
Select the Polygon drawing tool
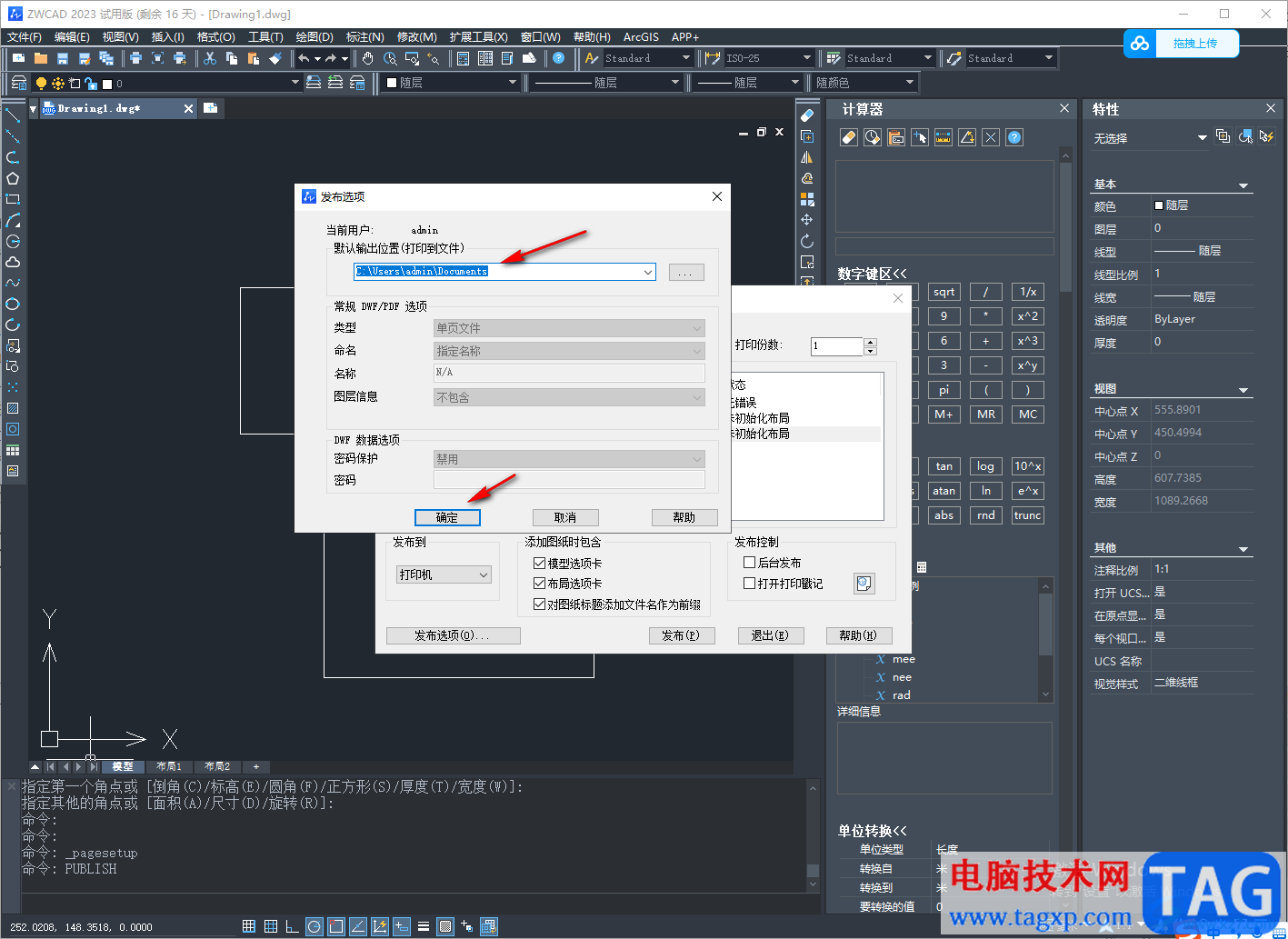point(13,178)
